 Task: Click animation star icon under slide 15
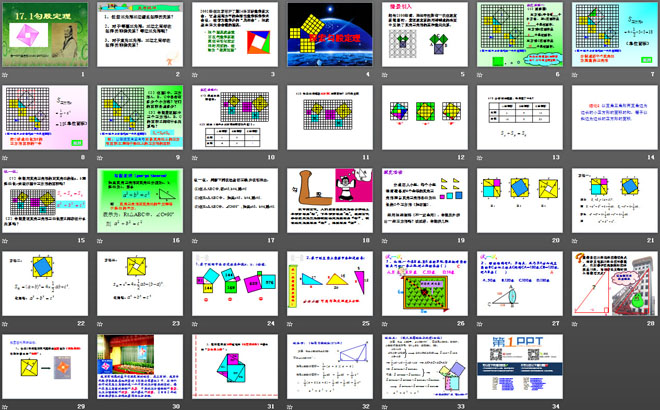pos(5,241)
